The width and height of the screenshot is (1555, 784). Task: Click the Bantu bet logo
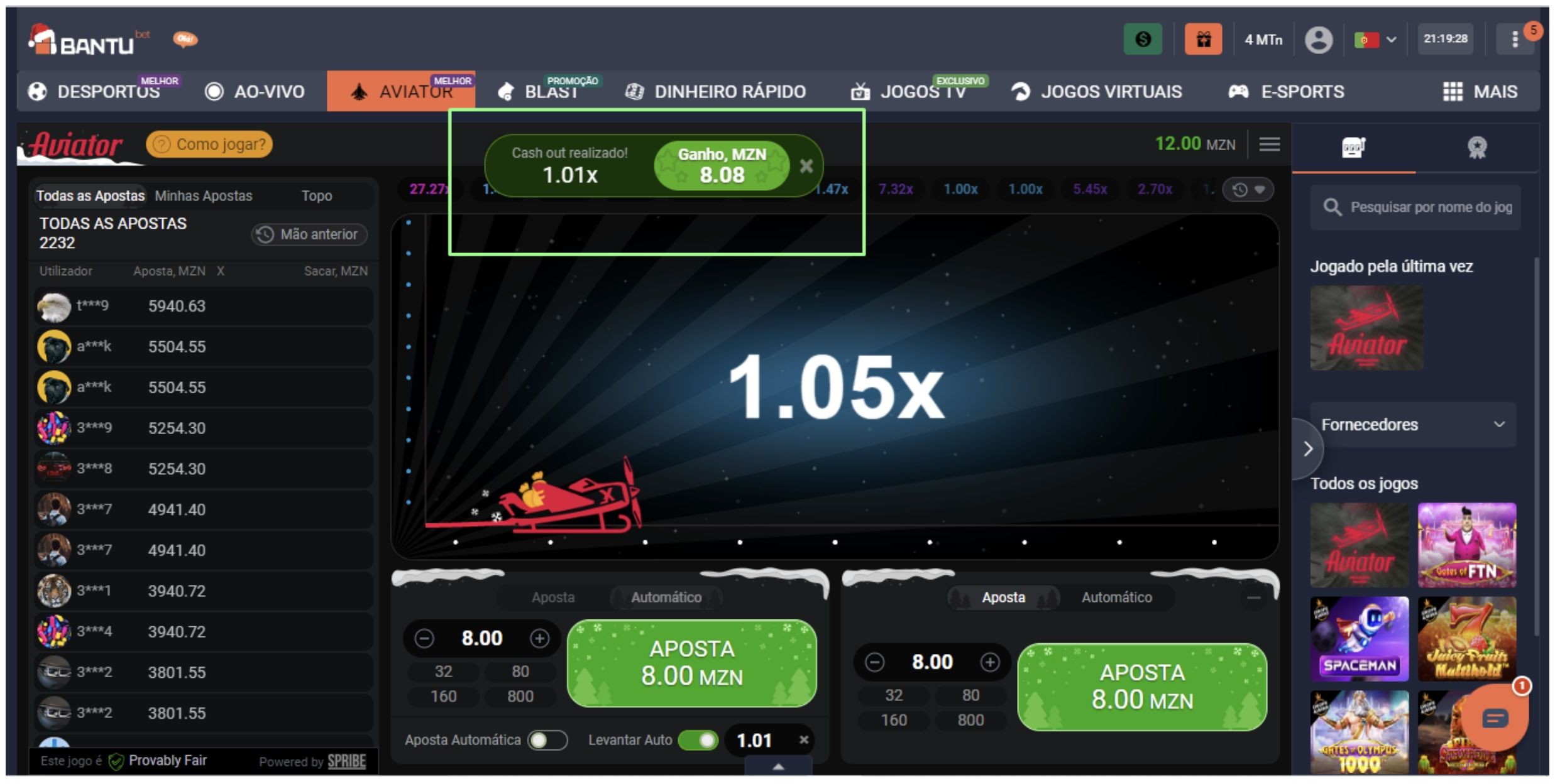(x=88, y=40)
